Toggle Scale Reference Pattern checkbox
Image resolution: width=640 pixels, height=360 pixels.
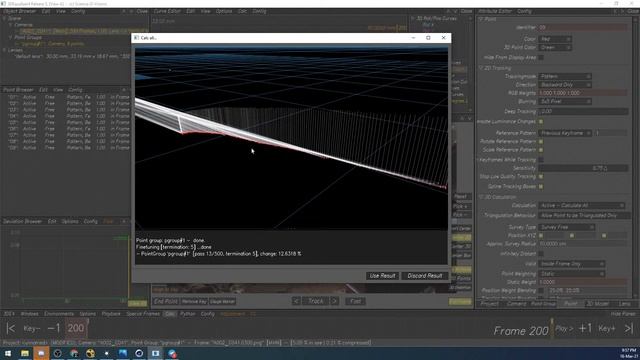pyautogui.click(x=541, y=150)
